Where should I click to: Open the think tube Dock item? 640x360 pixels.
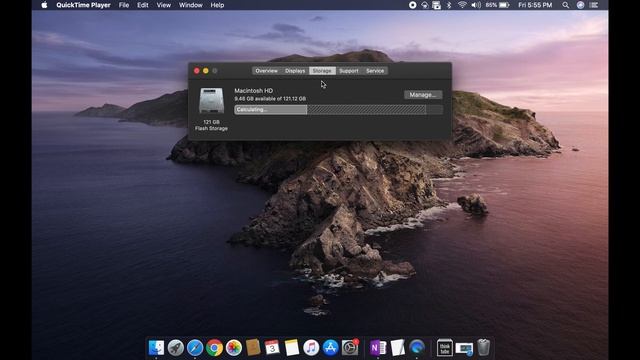pyautogui.click(x=444, y=348)
